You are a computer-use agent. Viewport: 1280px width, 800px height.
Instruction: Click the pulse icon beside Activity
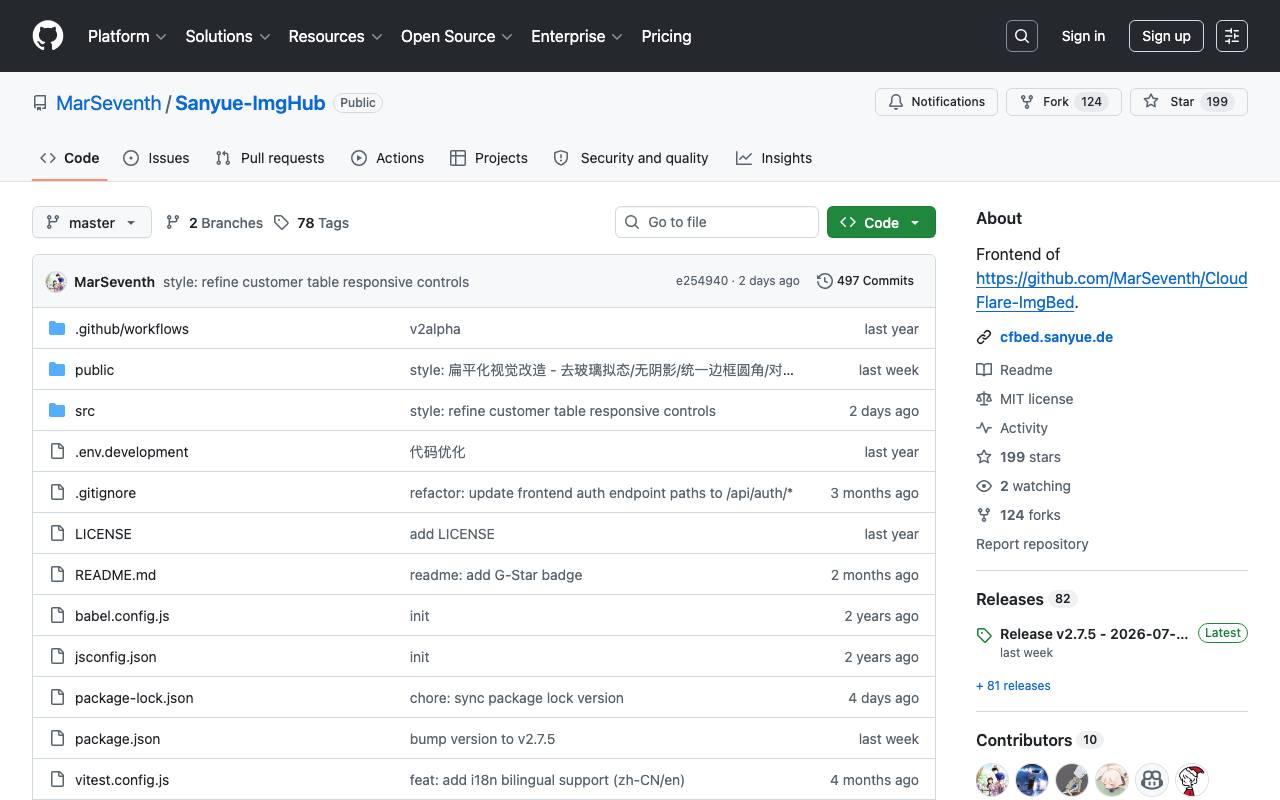pos(984,428)
